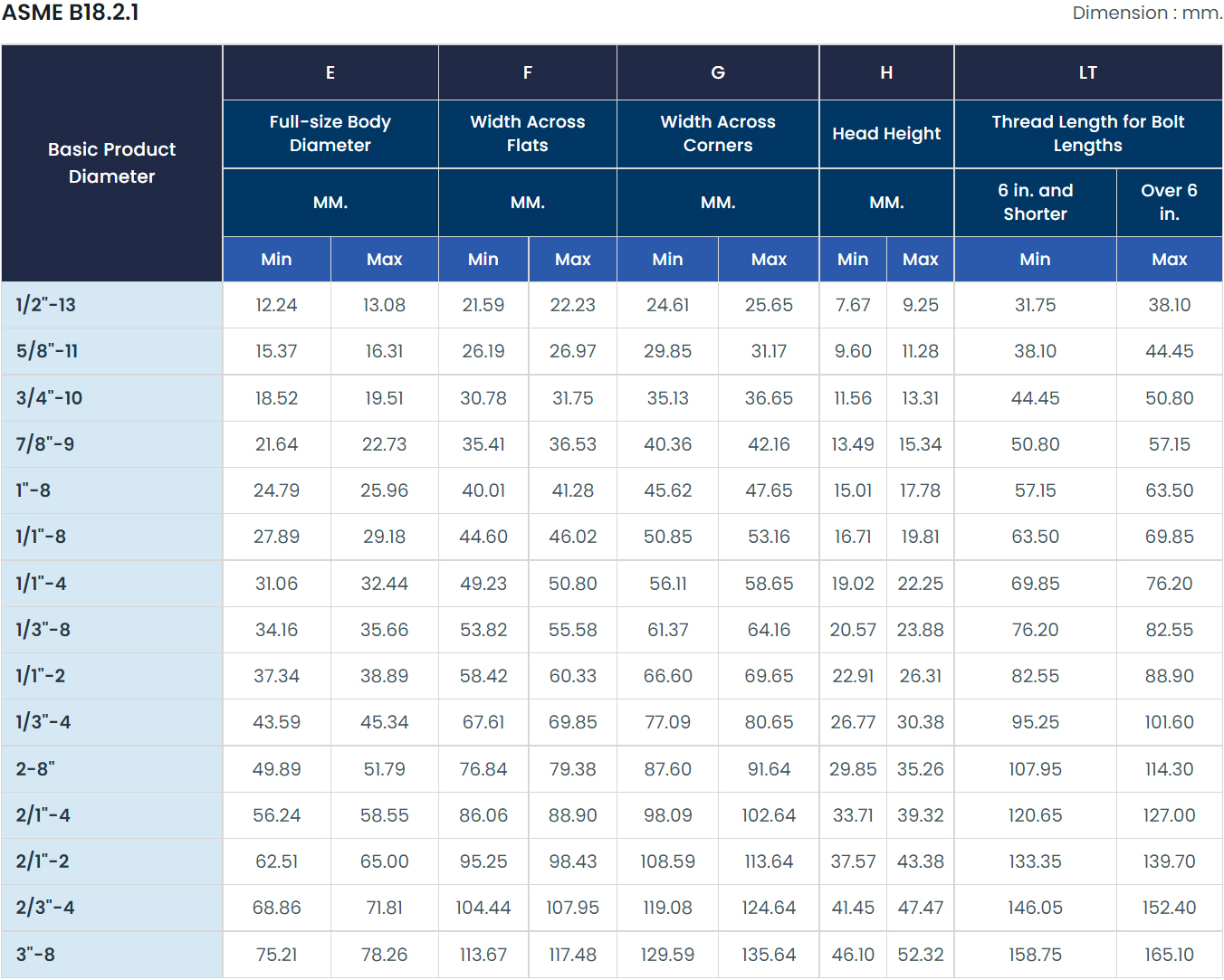1224x980 pixels.
Task: Click cell value 12.24
Action: click(x=276, y=305)
